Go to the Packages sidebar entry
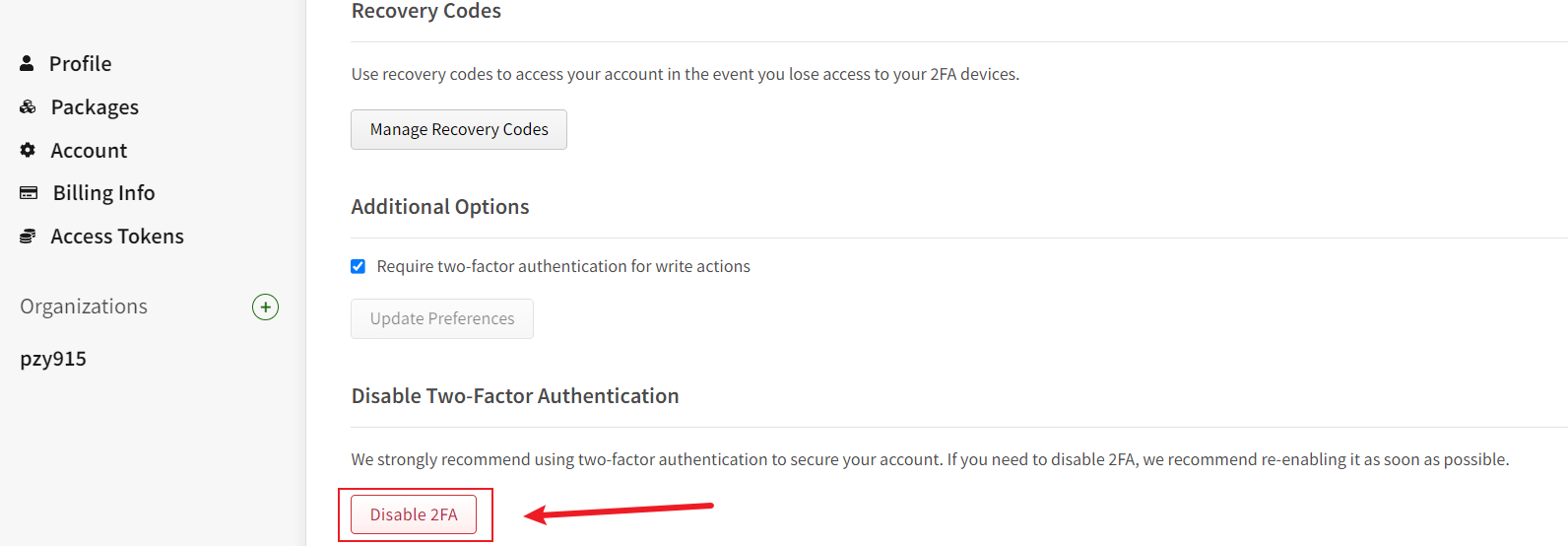The image size is (1568, 546). pos(95,107)
